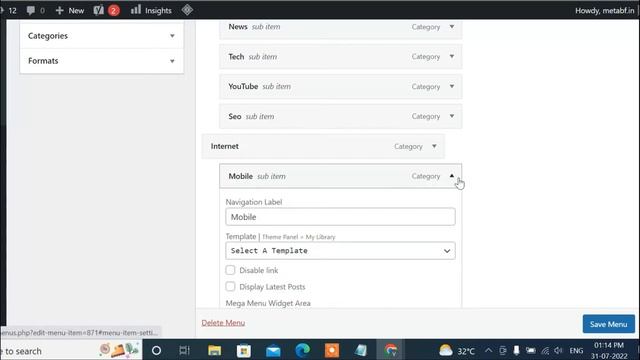Open Cortana circle in the taskbar
The height and width of the screenshot is (360, 640).
click(x=156, y=350)
